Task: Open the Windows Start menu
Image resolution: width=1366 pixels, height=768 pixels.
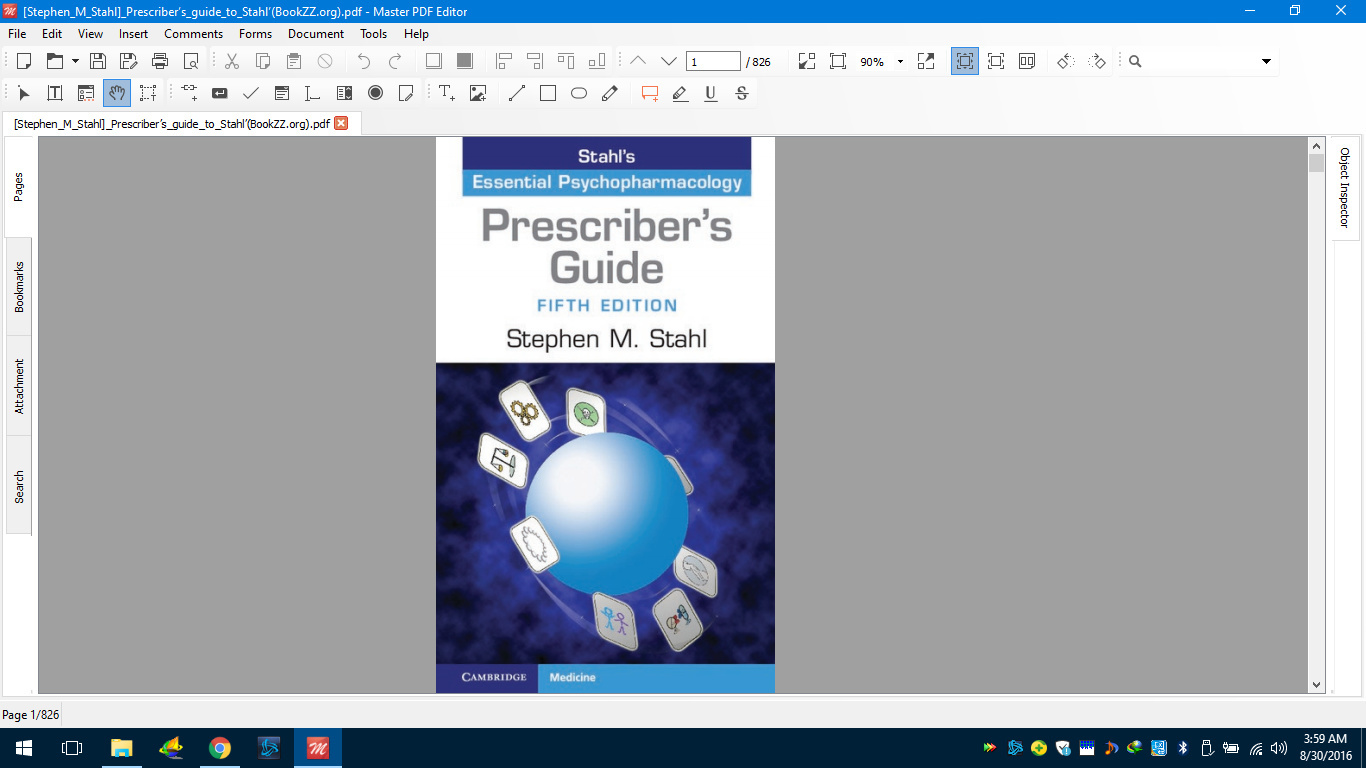Action: point(23,748)
